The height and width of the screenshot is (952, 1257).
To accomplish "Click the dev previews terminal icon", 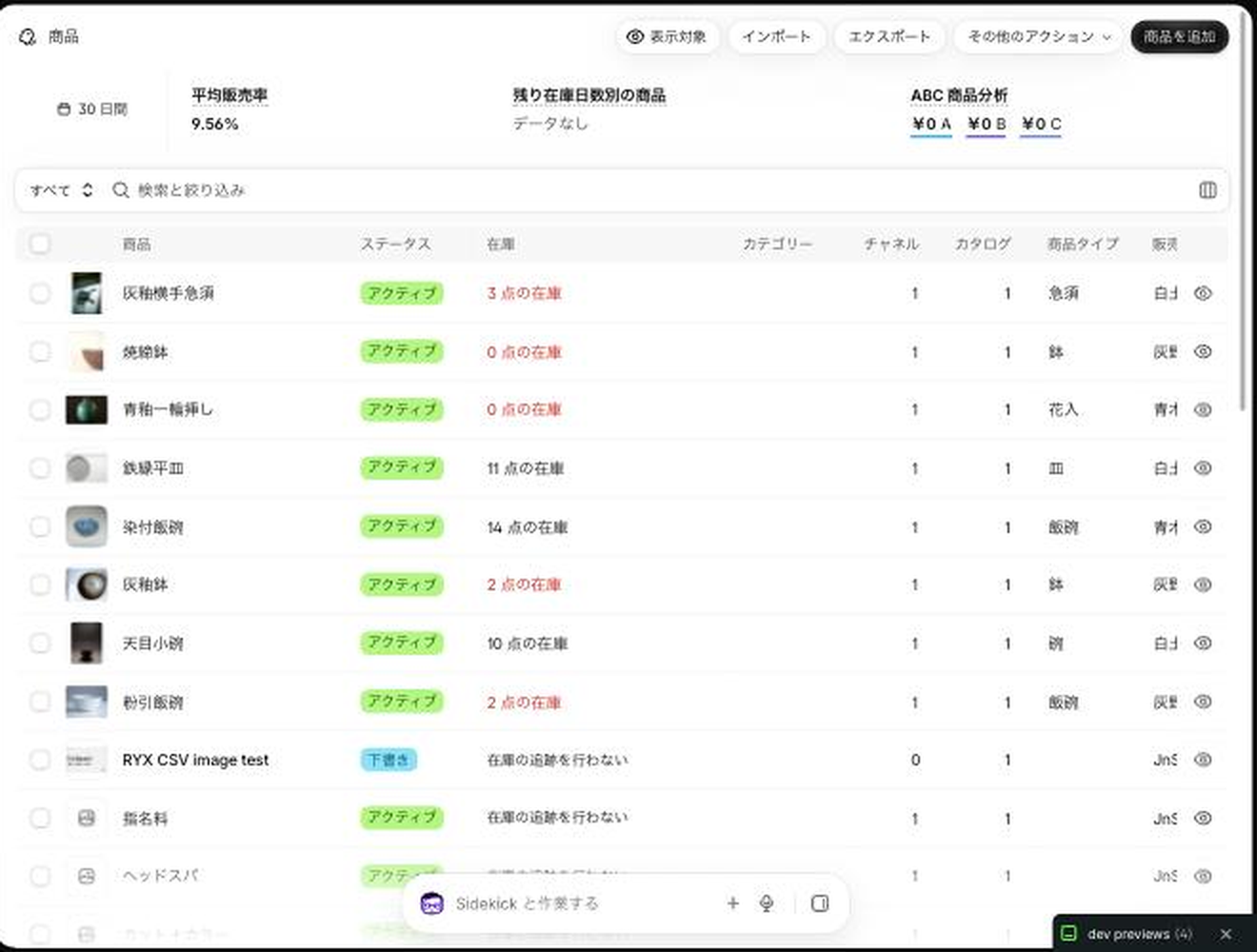I will point(1069,933).
